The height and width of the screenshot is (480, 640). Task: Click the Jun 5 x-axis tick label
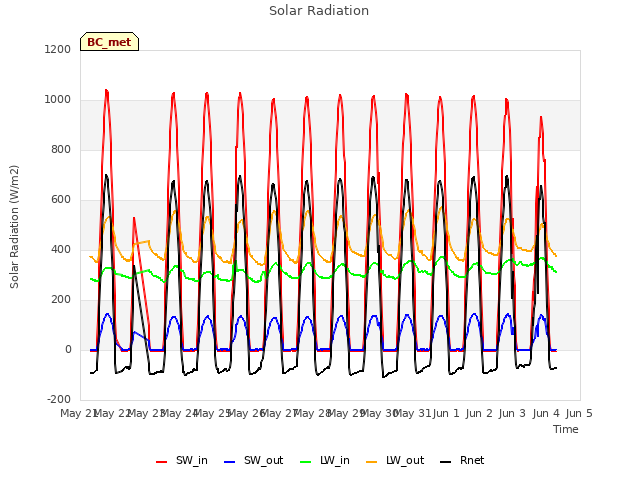[x=579, y=413]
